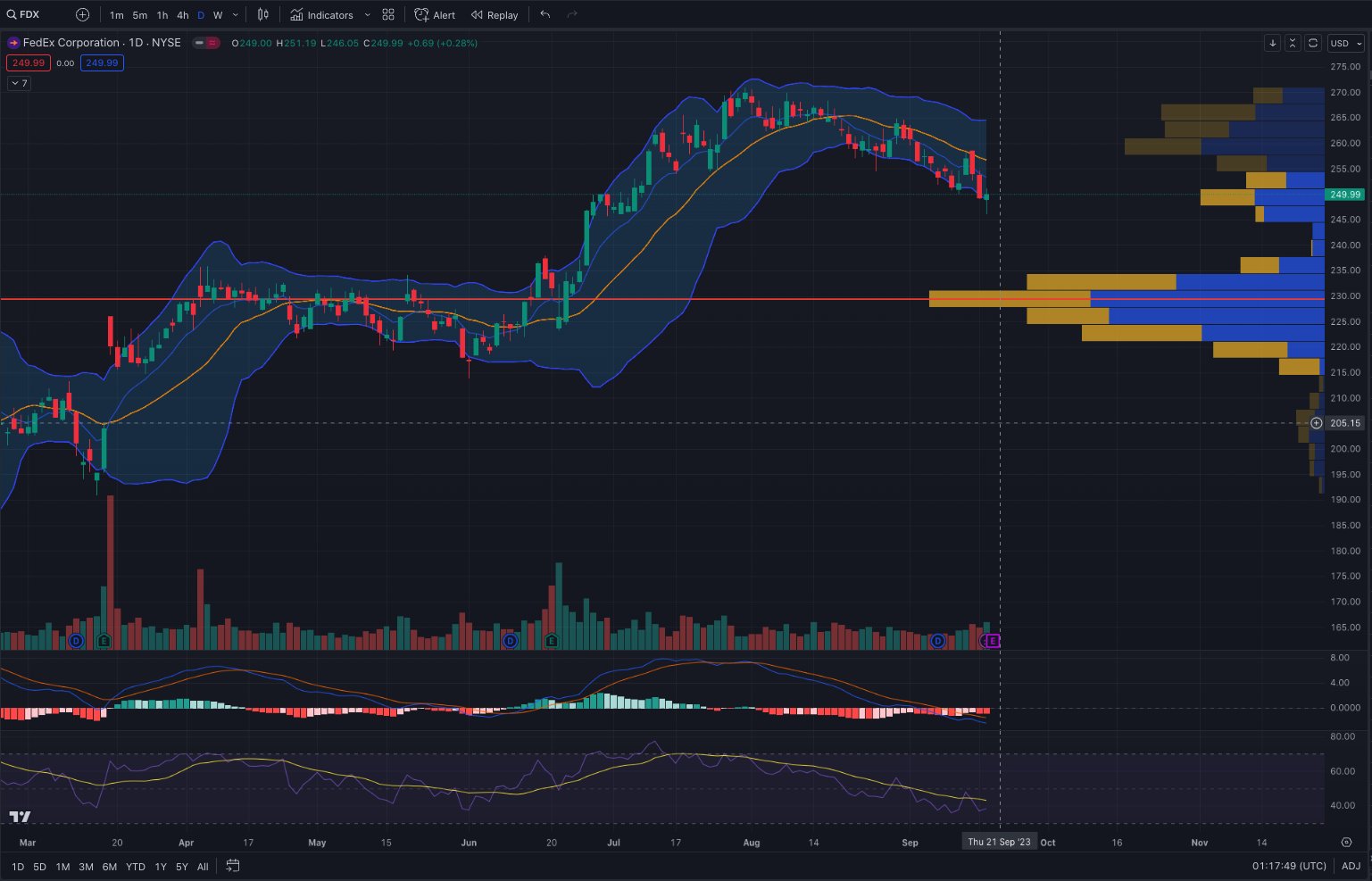Open the indicator templates grid icon
1372x881 pixels.
coord(388,15)
